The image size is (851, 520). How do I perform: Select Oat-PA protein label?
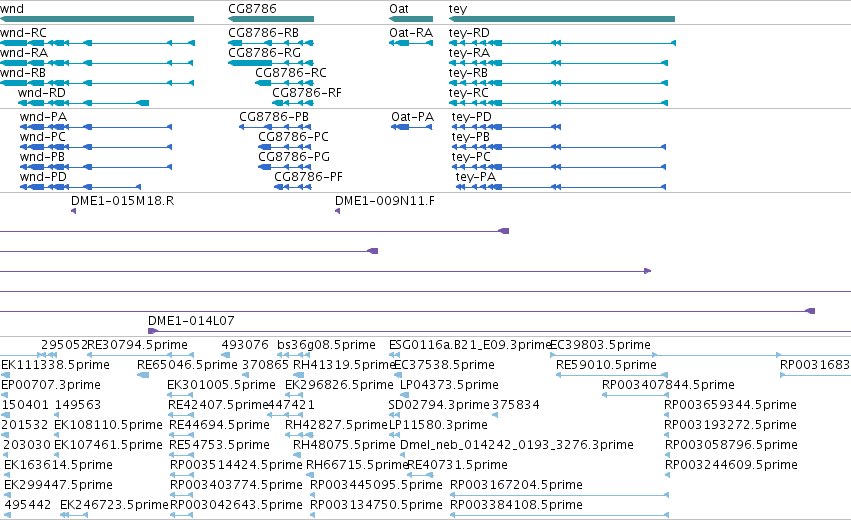[x=412, y=117]
